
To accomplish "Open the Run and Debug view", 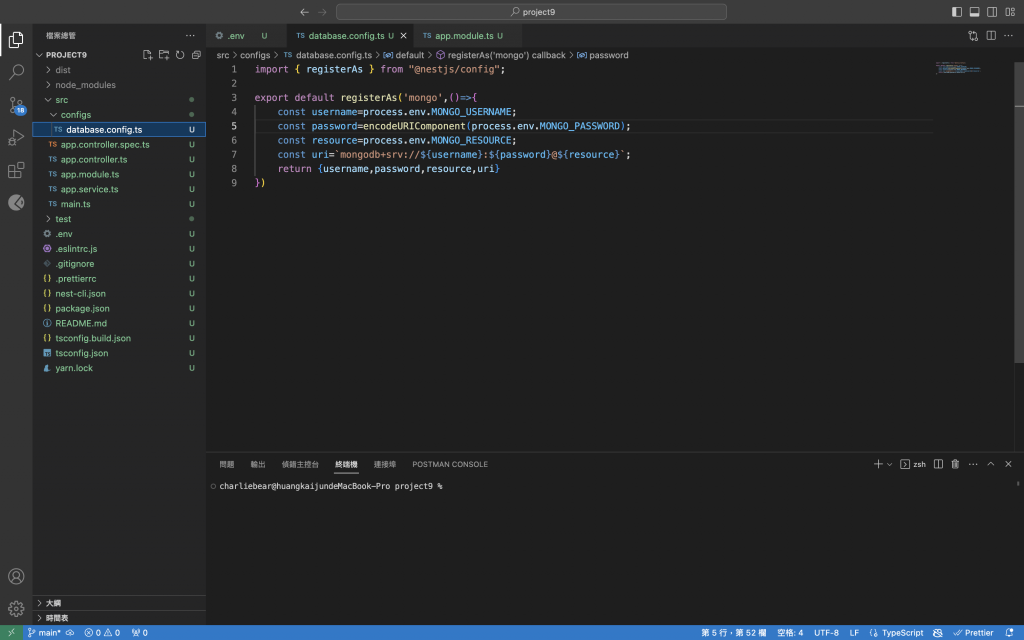I will coord(16,137).
